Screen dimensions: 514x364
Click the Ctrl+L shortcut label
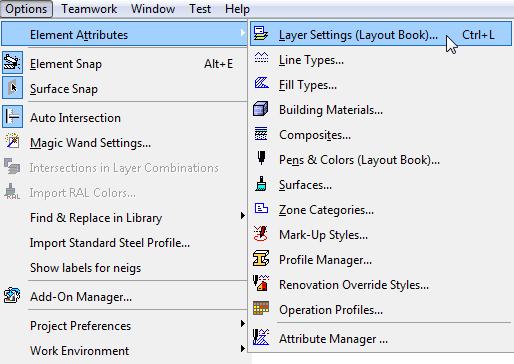478,35
